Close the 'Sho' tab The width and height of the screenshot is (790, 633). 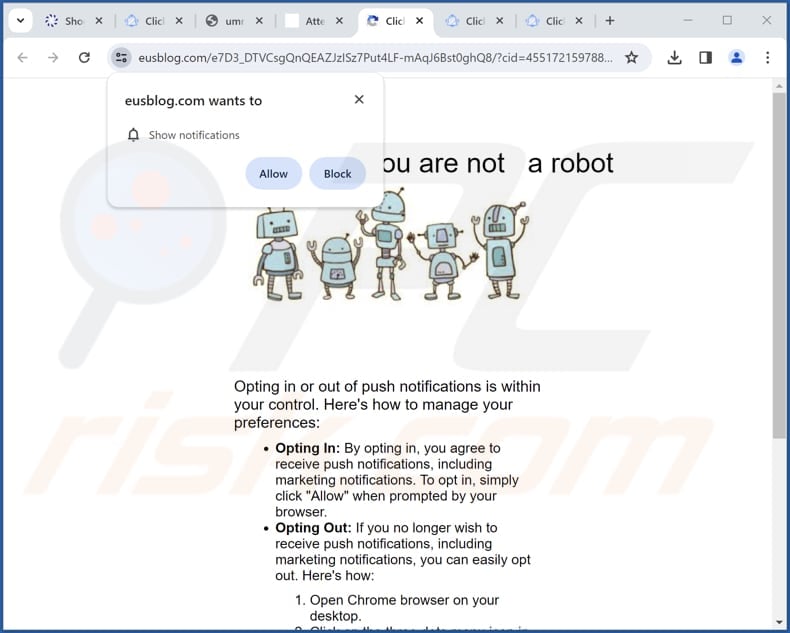tap(99, 21)
